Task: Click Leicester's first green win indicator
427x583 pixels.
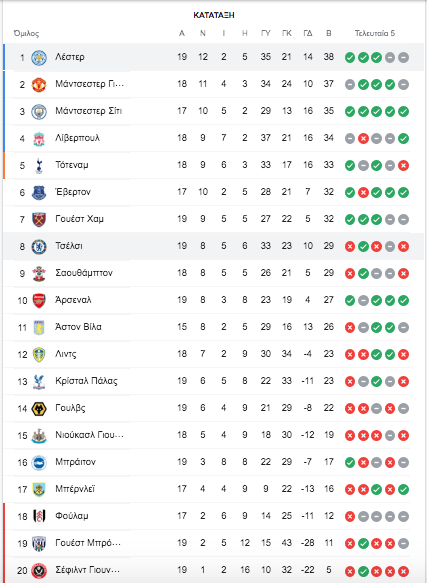Action: [350, 58]
